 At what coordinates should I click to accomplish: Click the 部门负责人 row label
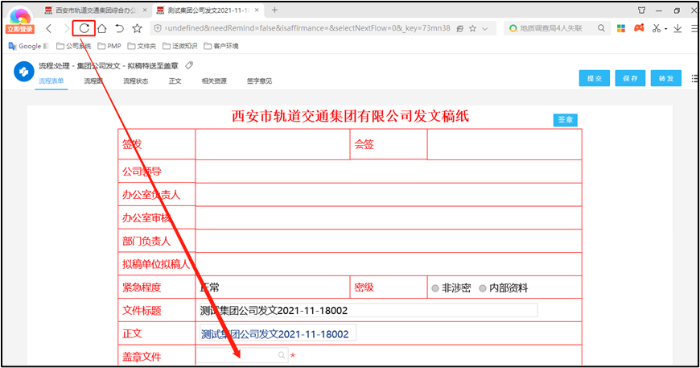coord(146,241)
